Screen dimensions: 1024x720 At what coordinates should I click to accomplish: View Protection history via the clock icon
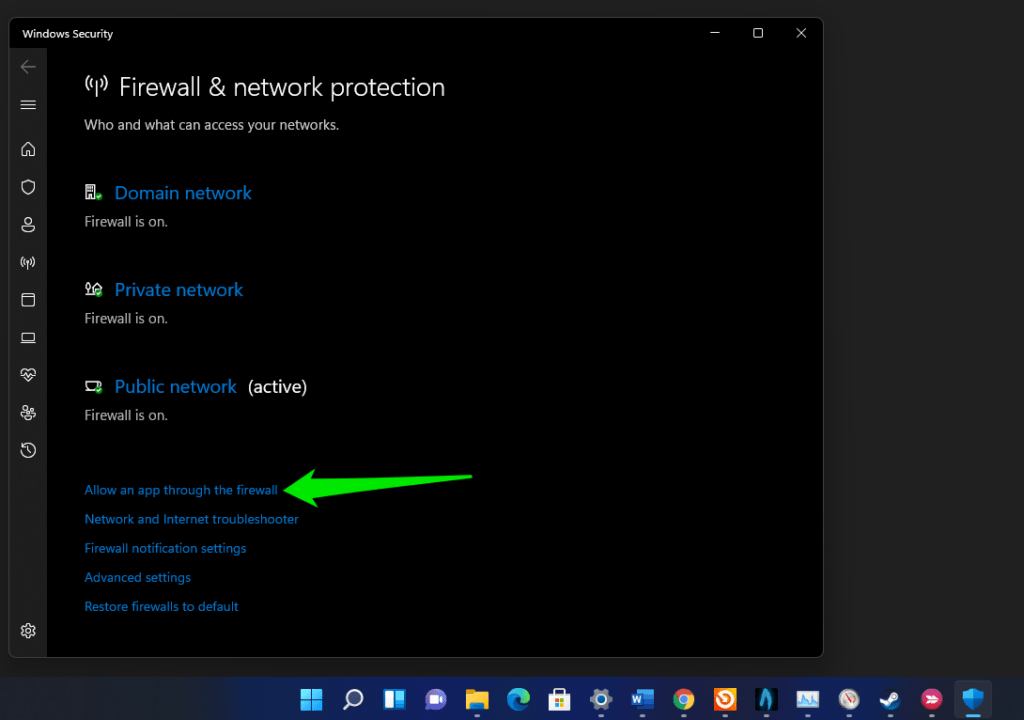[x=27, y=450]
